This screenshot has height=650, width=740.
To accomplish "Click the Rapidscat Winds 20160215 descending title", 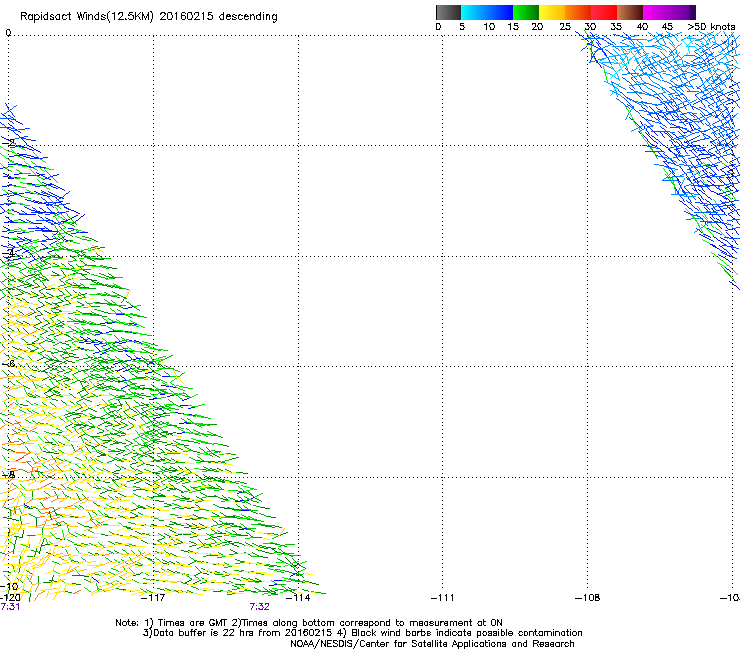I will coord(149,17).
